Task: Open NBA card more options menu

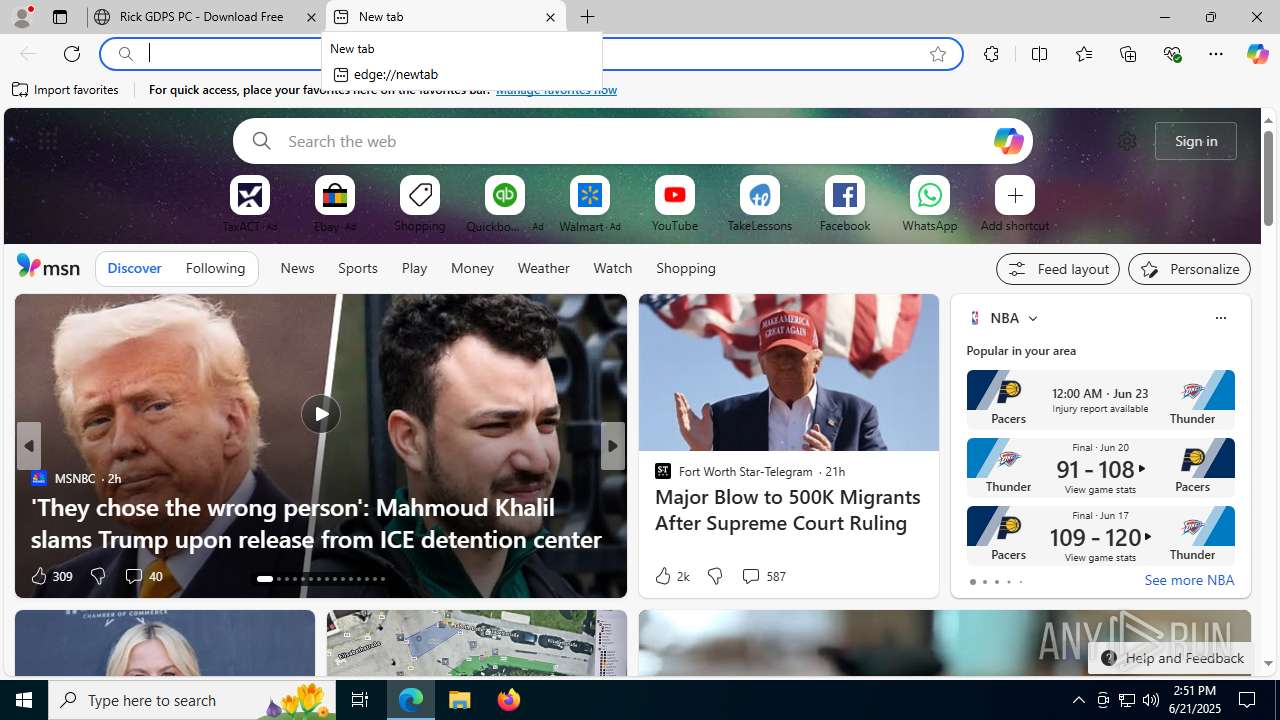Action: [x=1220, y=318]
